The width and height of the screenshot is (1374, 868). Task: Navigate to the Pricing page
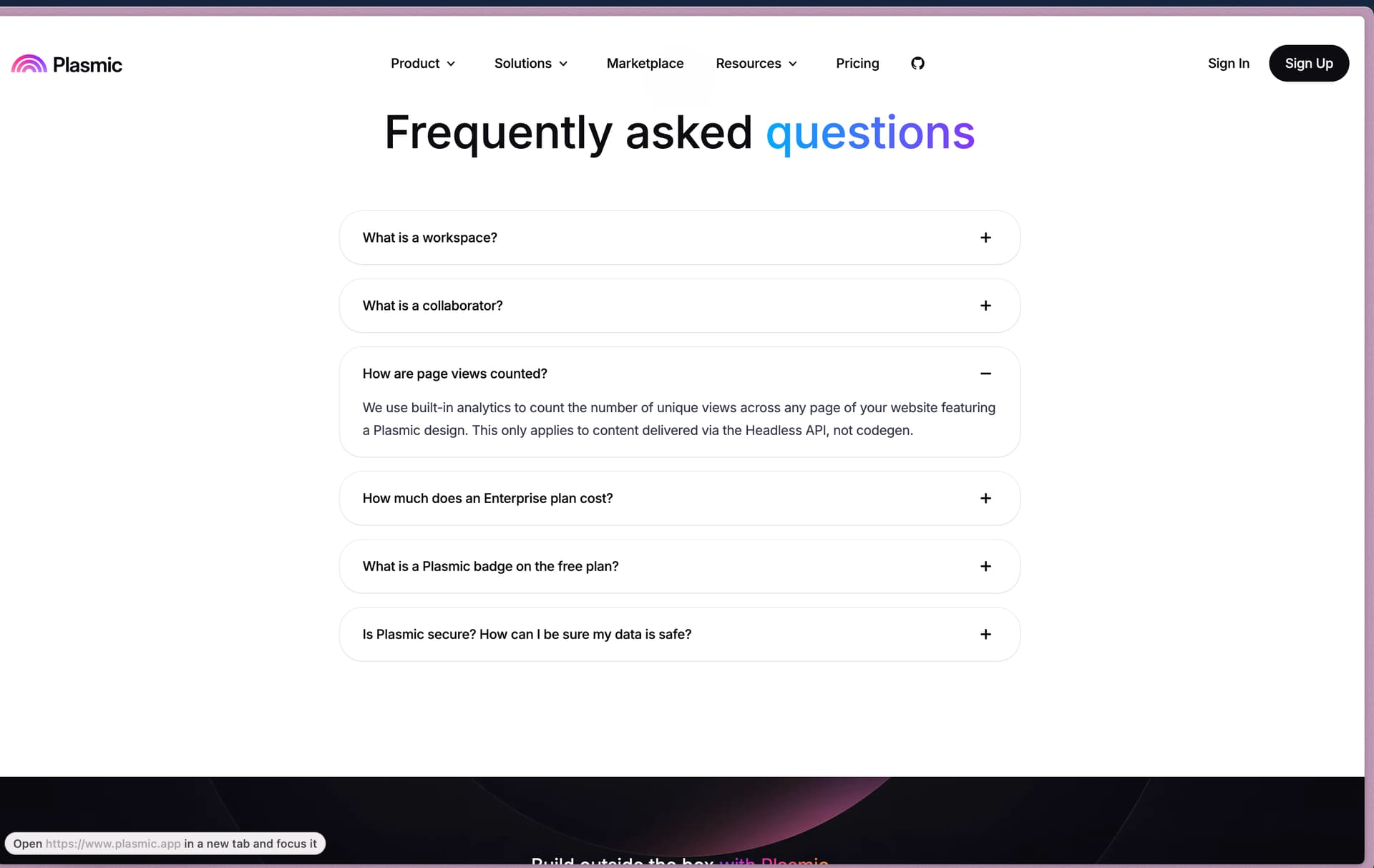point(857,64)
